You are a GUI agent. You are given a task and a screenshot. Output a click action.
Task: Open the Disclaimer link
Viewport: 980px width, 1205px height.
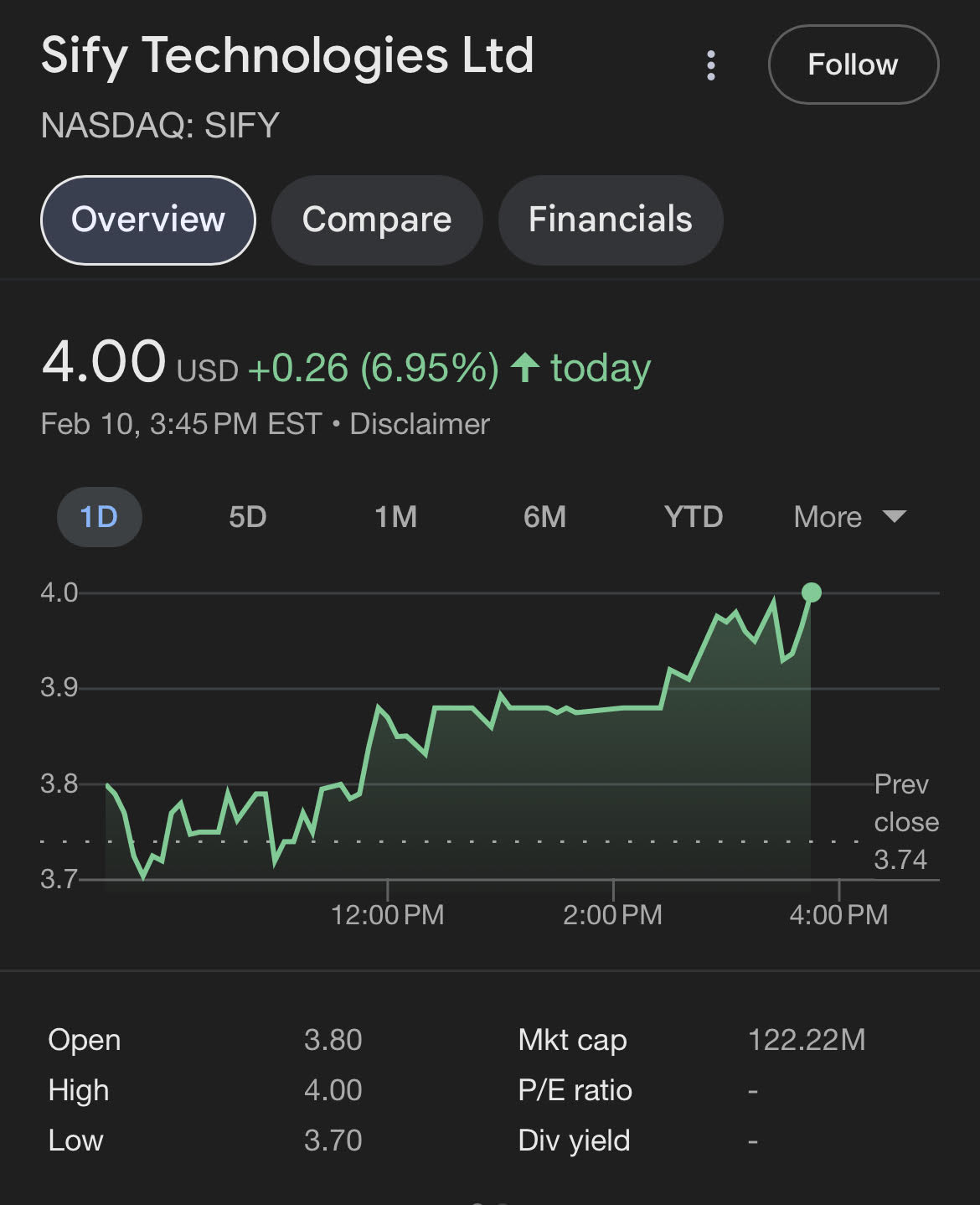click(420, 424)
